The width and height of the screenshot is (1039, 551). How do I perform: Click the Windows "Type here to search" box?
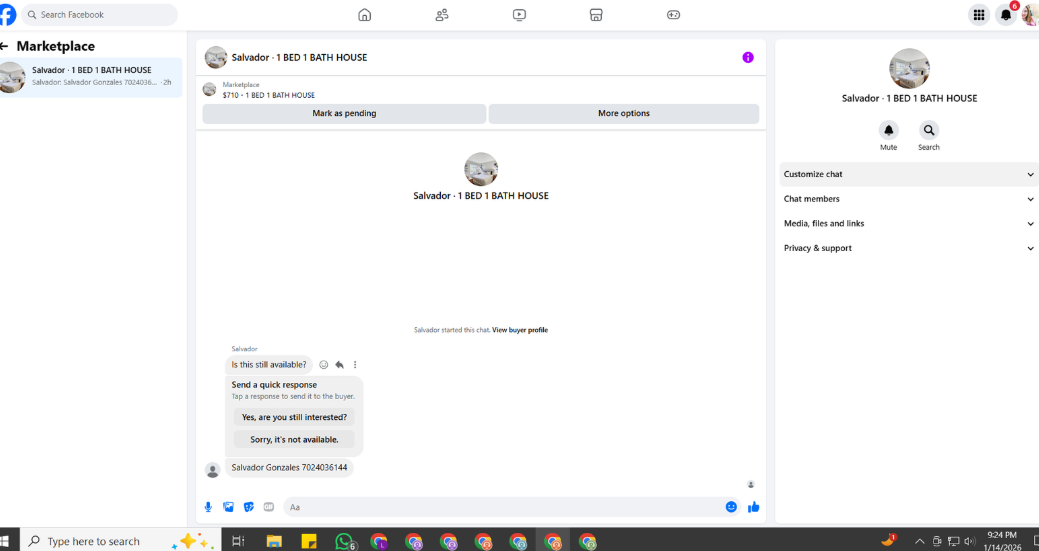point(119,541)
